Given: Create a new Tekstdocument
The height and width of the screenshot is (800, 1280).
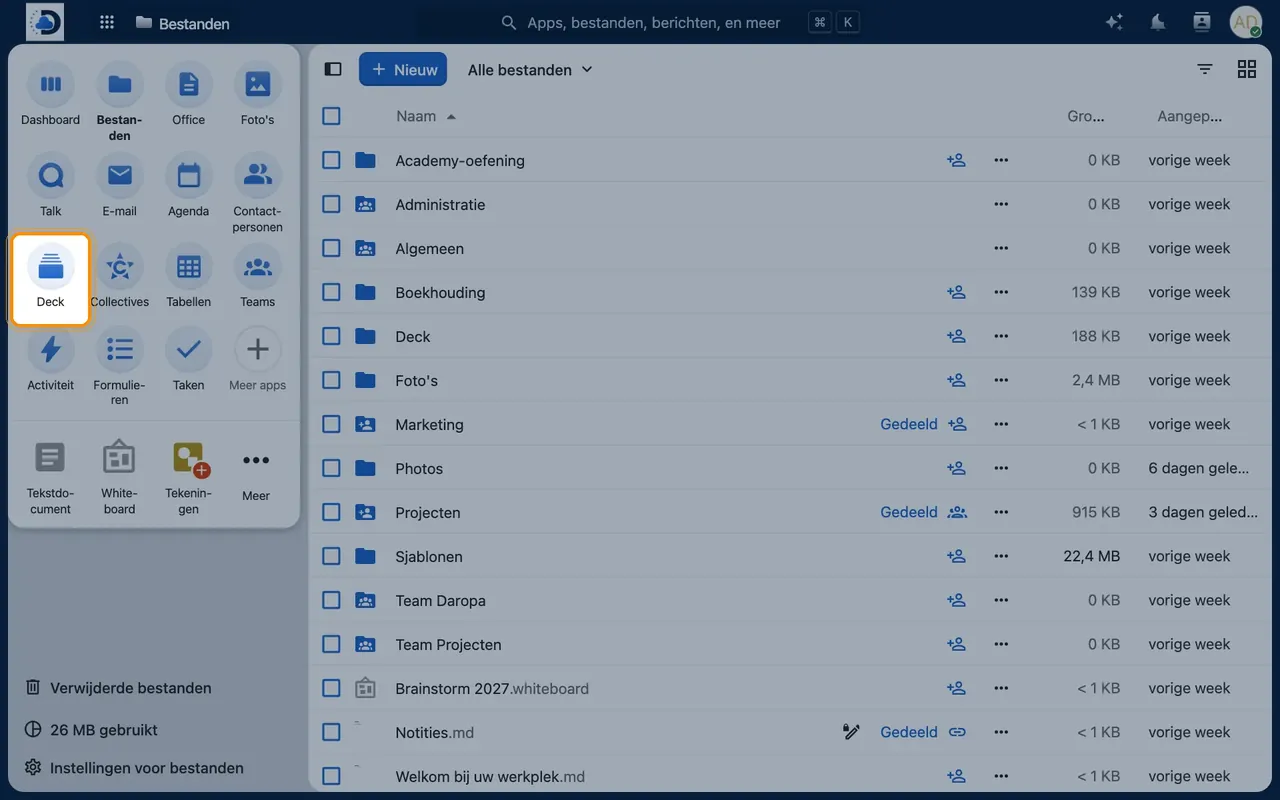Looking at the screenshot, I should click(x=50, y=477).
